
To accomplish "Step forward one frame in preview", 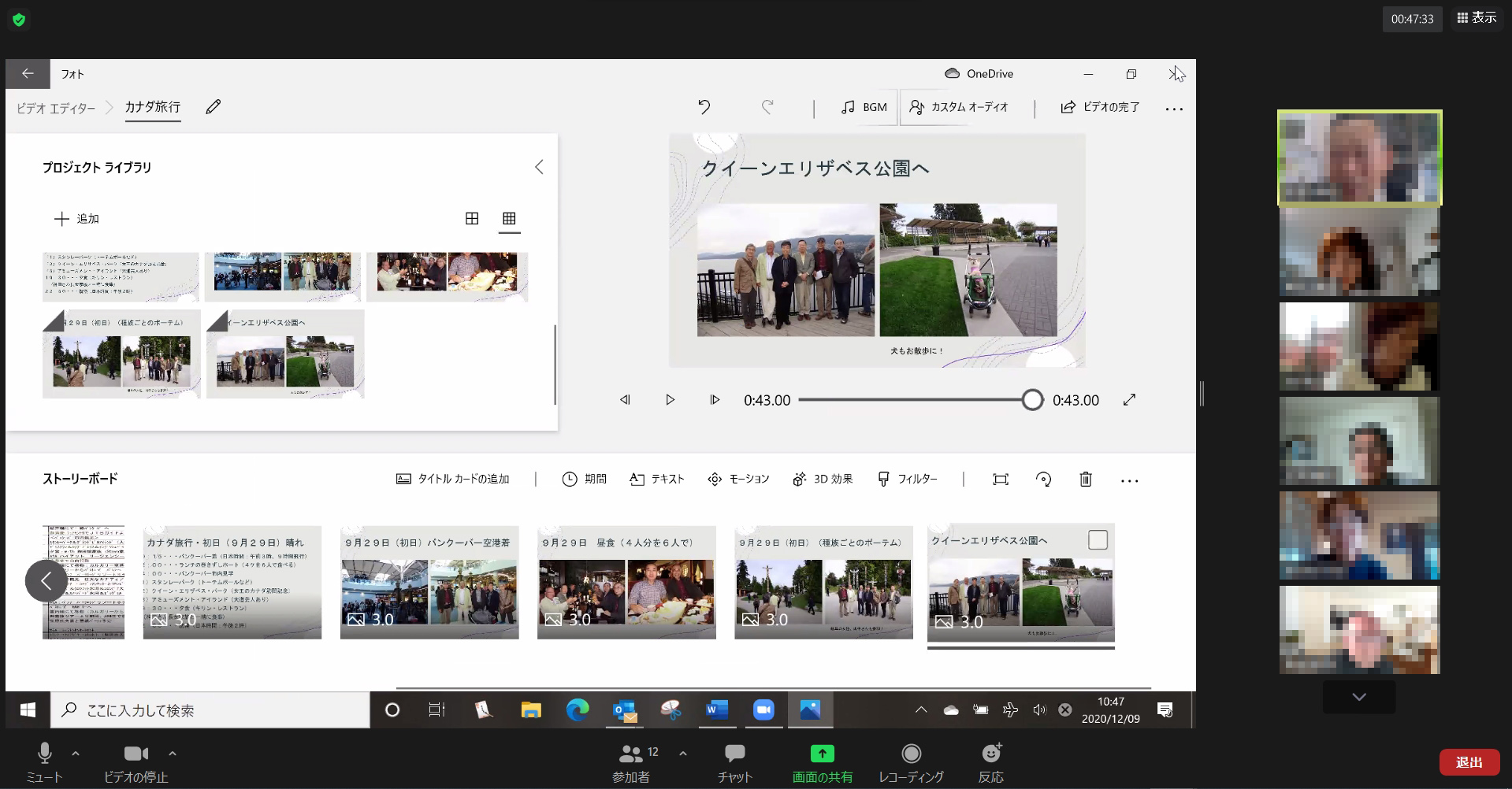I will pos(715,400).
